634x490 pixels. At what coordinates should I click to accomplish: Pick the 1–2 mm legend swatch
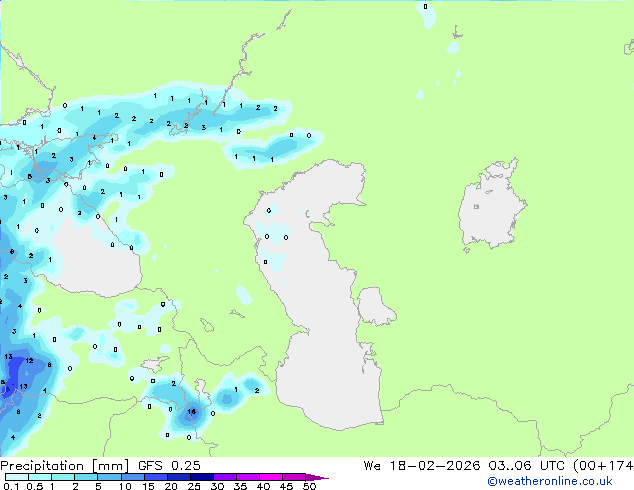(63, 477)
